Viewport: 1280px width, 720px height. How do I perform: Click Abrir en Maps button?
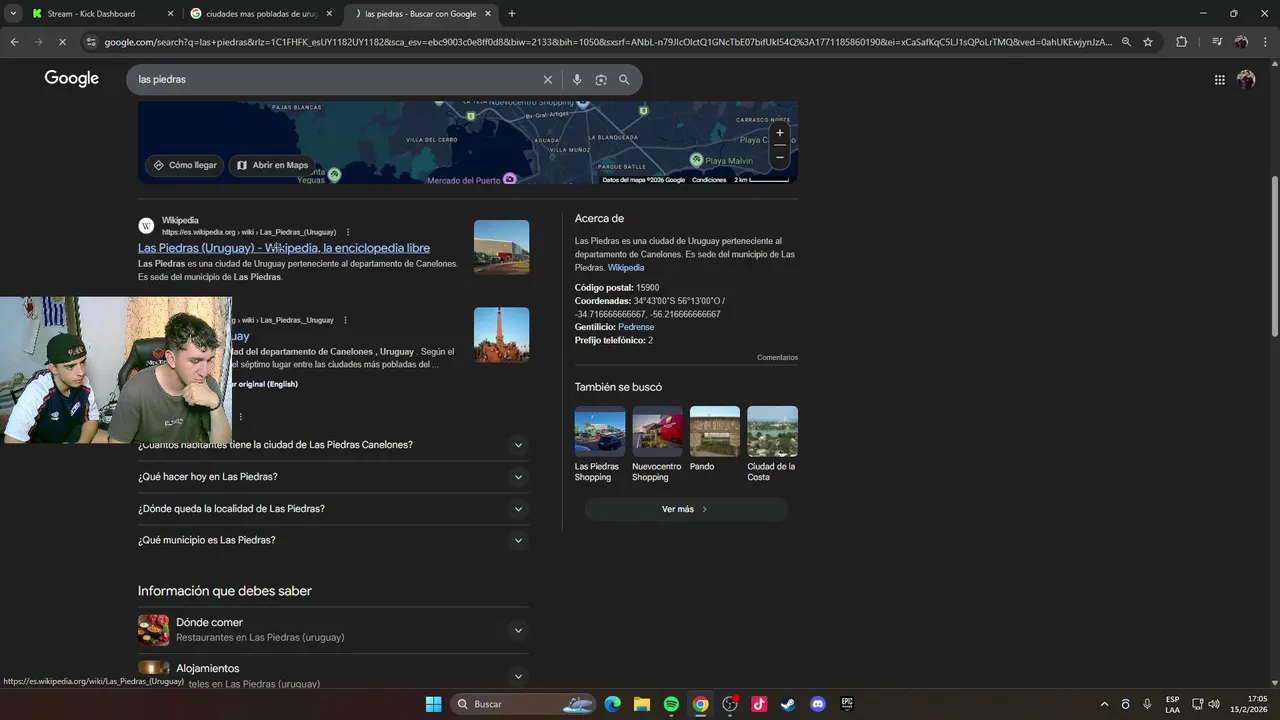[x=272, y=165]
